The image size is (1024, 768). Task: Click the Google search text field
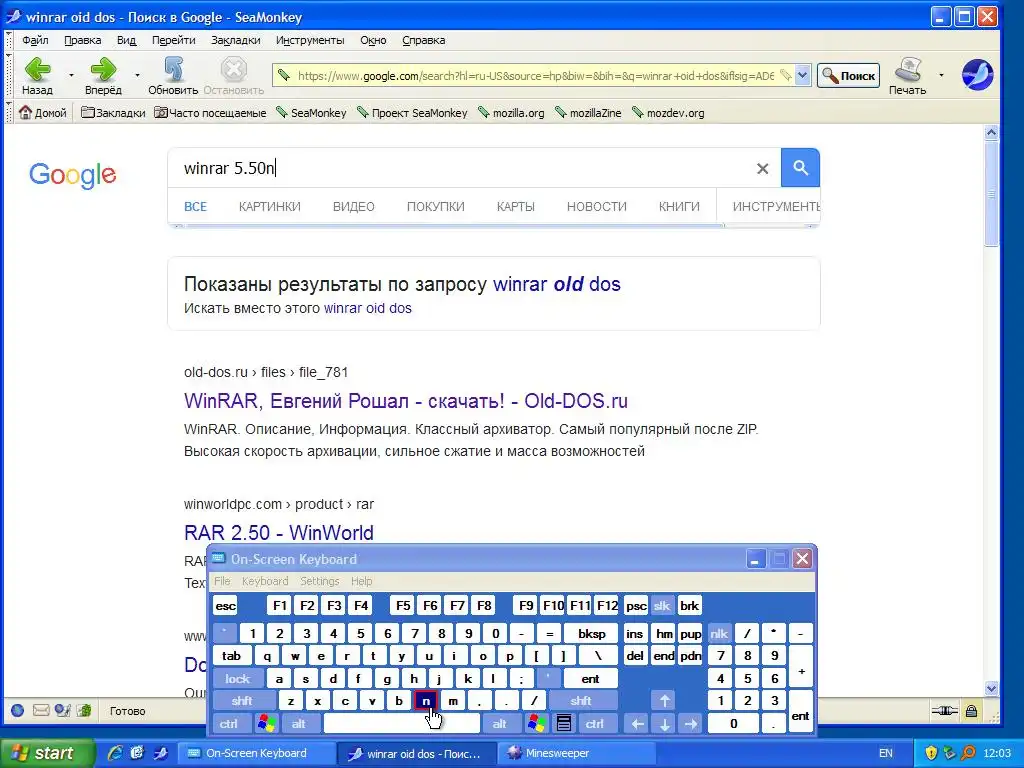pyautogui.click(x=464, y=168)
